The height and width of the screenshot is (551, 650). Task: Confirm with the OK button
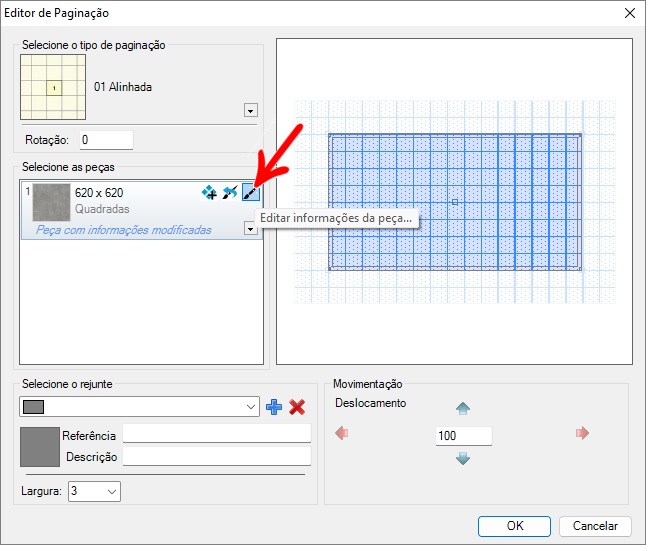[514, 526]
